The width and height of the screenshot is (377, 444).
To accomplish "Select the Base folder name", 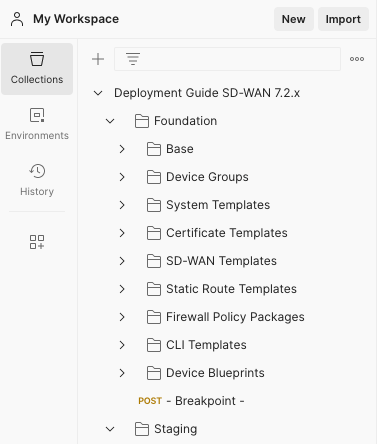I will (x=180, y=149).
